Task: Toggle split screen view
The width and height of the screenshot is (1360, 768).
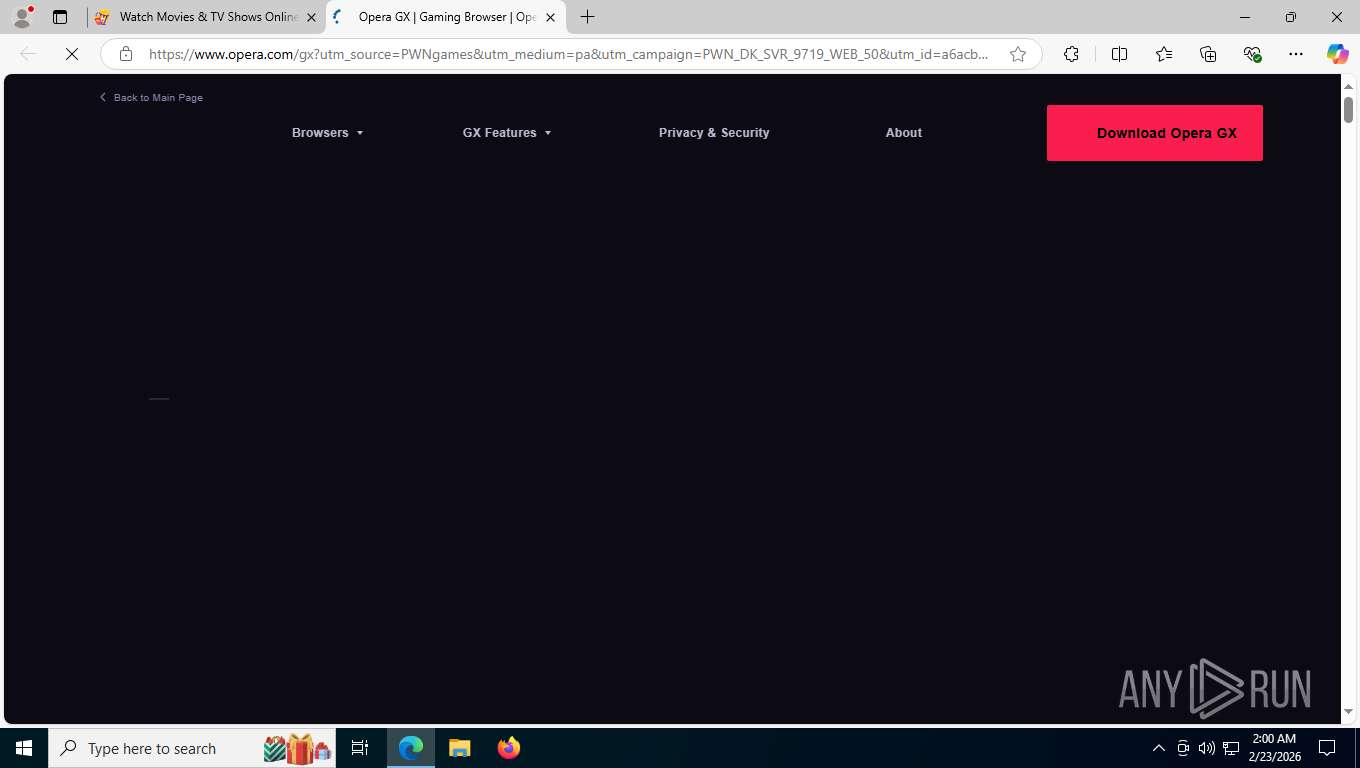Action: (x=1119, y=54)
